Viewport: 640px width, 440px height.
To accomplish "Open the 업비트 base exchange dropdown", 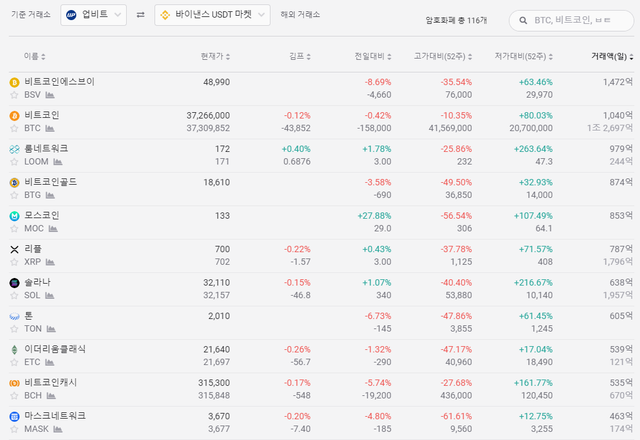I will [x=93, y=15].
